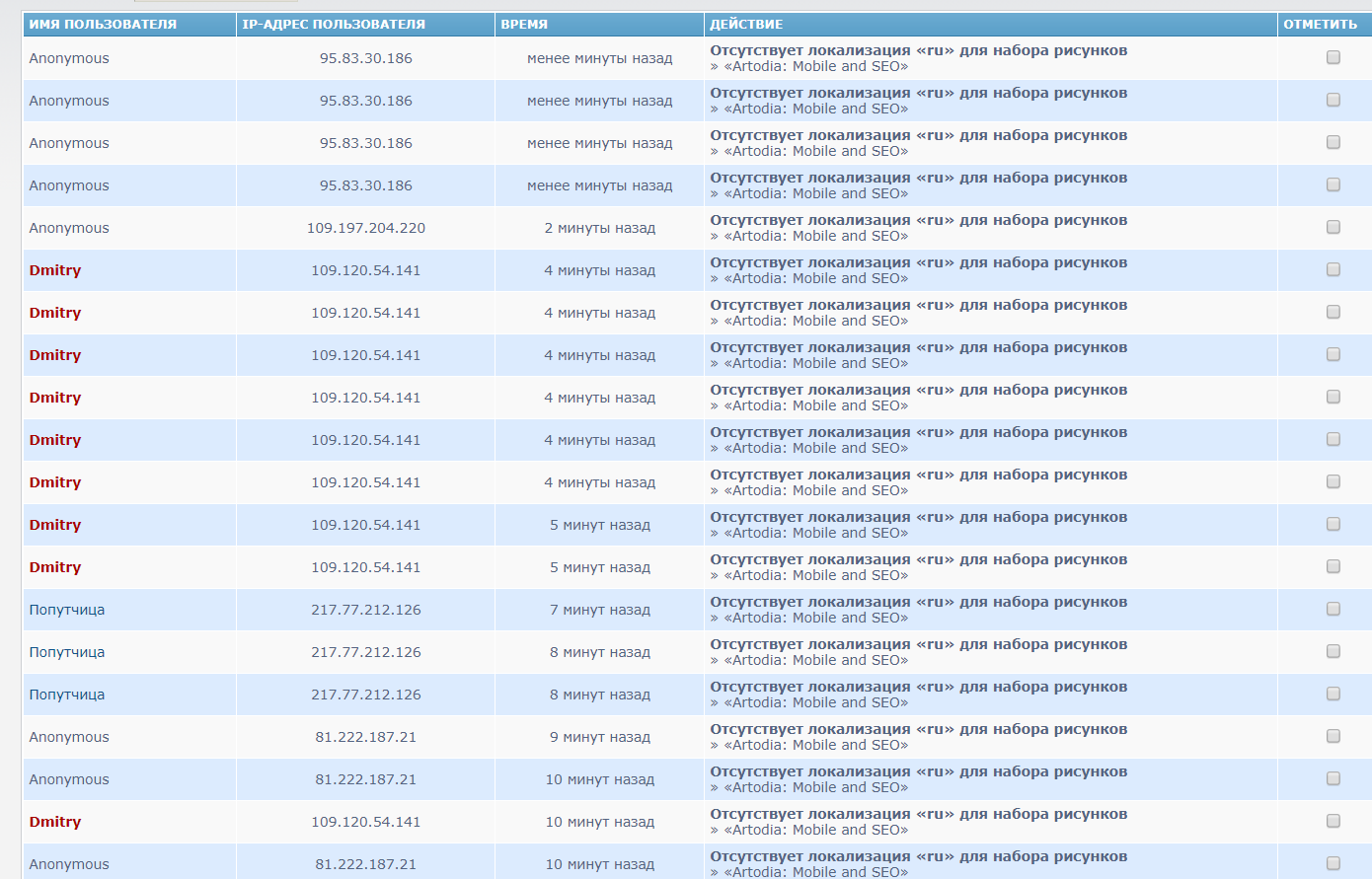This screenshot has width=1372, height=879.
Task: Open Dmitry's profile in the 10 минут назад row
Action: click(x=55, y=822)
